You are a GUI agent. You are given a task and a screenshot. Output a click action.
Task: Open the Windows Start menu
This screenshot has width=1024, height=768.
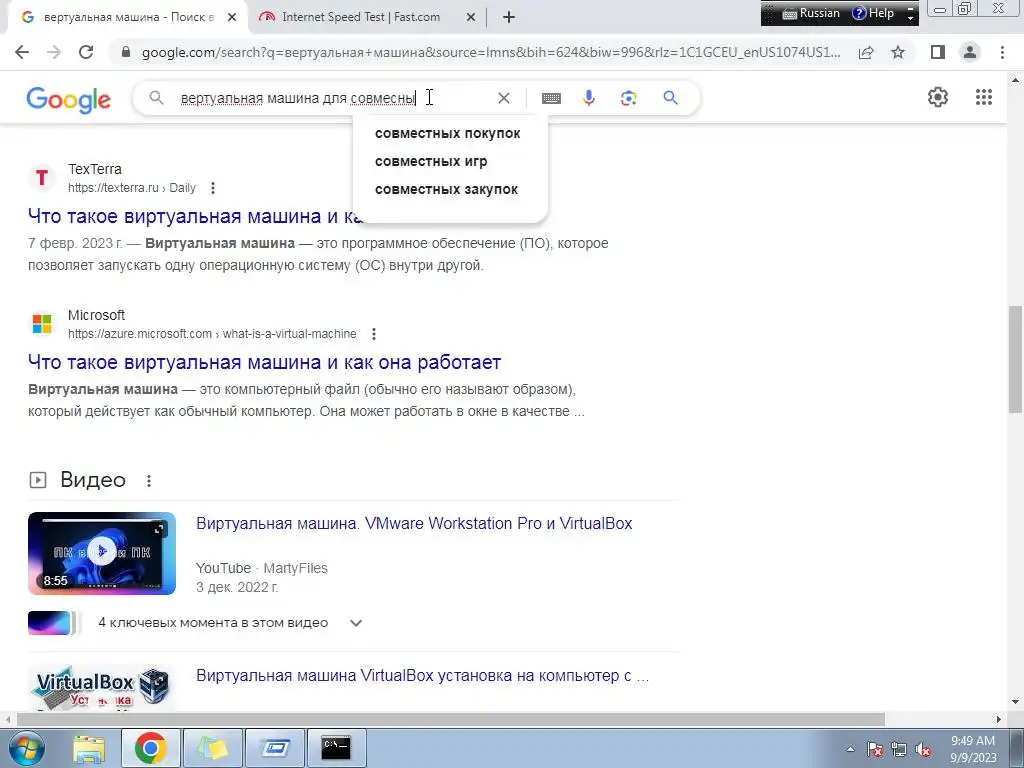click(26, 748)
